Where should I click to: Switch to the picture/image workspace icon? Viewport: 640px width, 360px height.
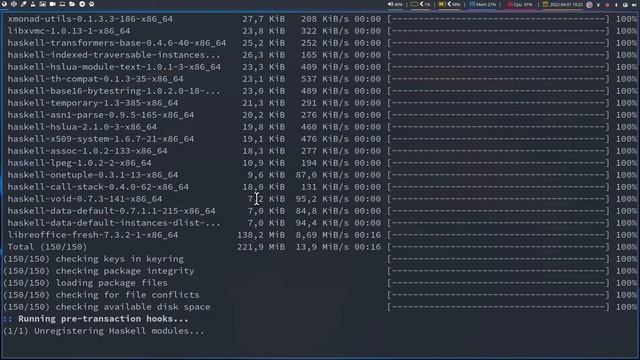pyautogui.click(x=43, y=4)
